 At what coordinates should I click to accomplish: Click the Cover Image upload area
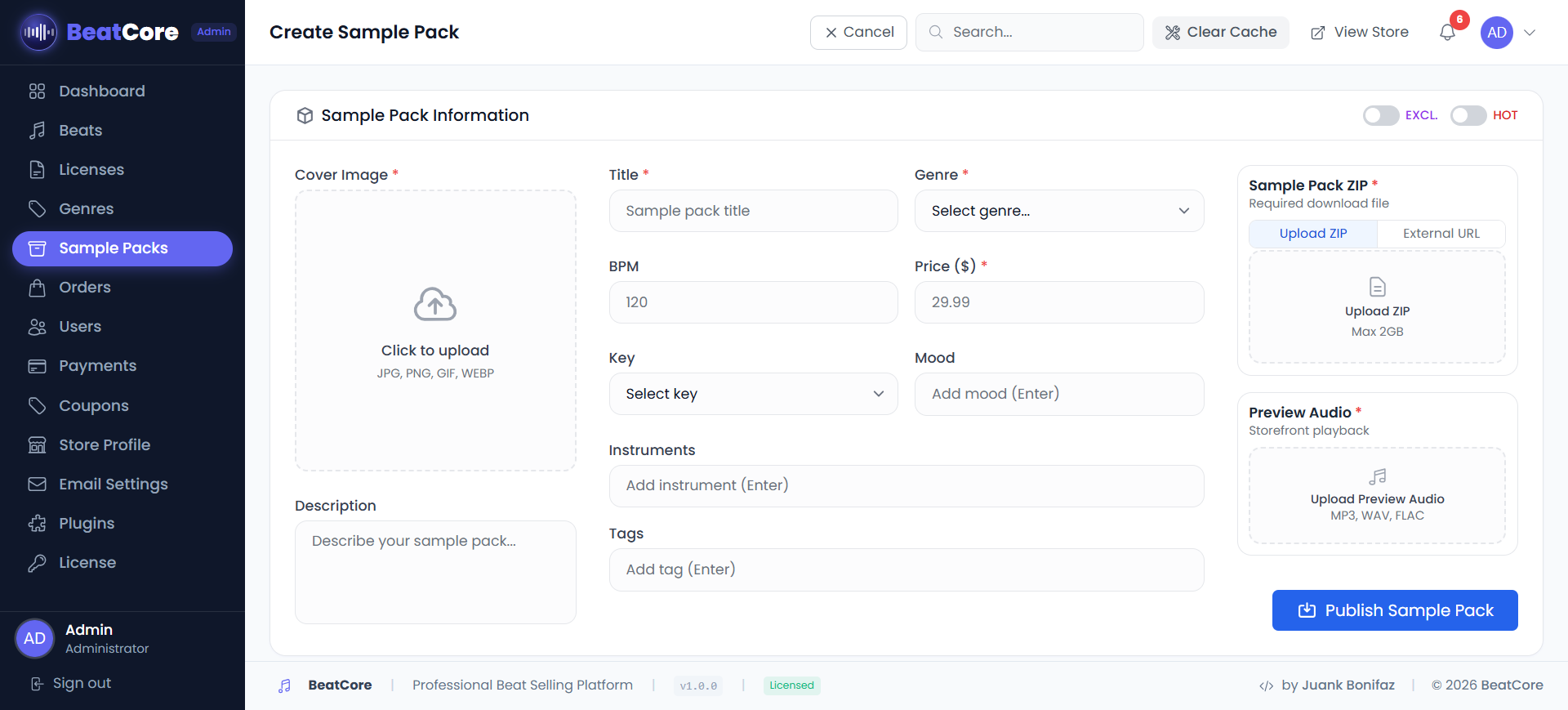435,330
